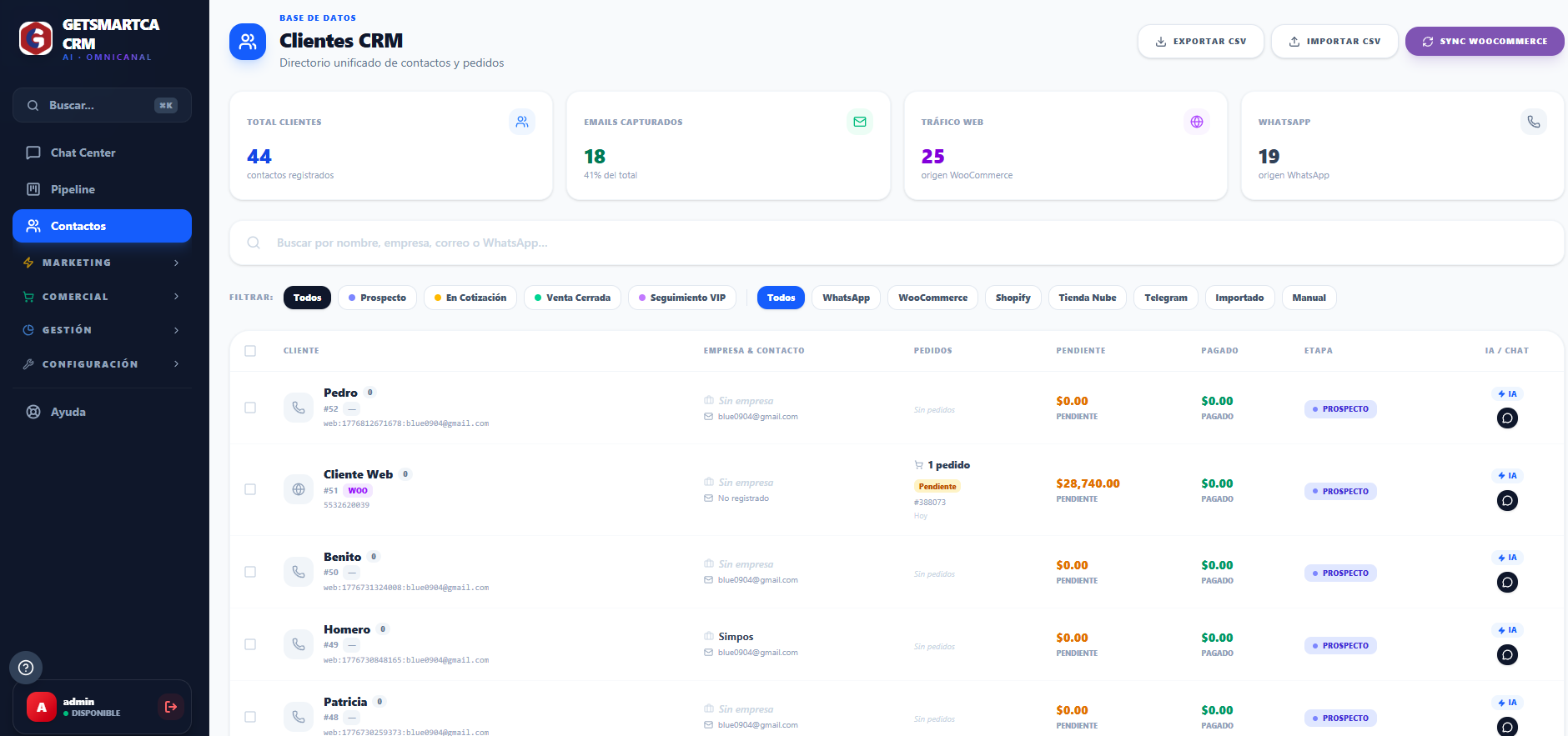Viewport: 1568px width, 736px height.
Task: Click the round question-mark help icon
Action: point(26,668)
